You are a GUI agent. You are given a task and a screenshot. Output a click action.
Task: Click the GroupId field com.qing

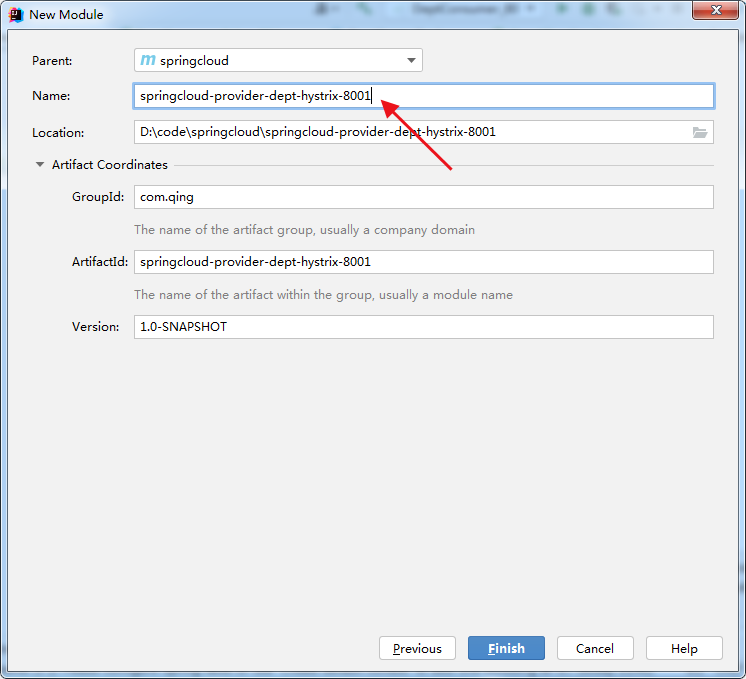pyautogui.click(x=424, y=197)
